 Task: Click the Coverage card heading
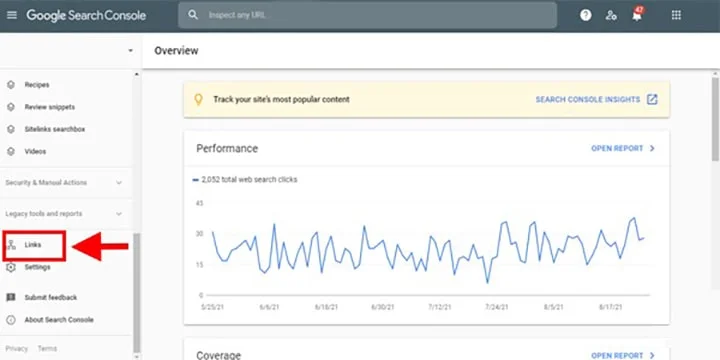tap(219, 355)
